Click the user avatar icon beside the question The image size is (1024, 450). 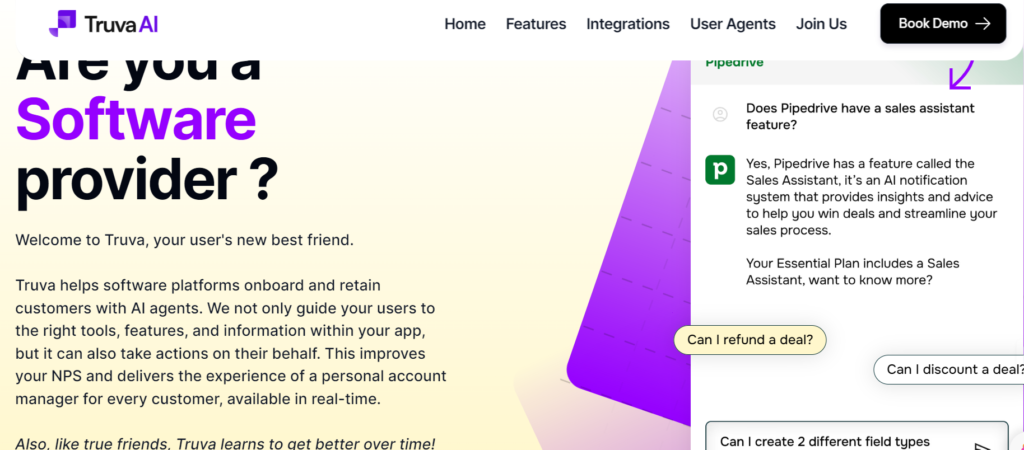point(720,115)
